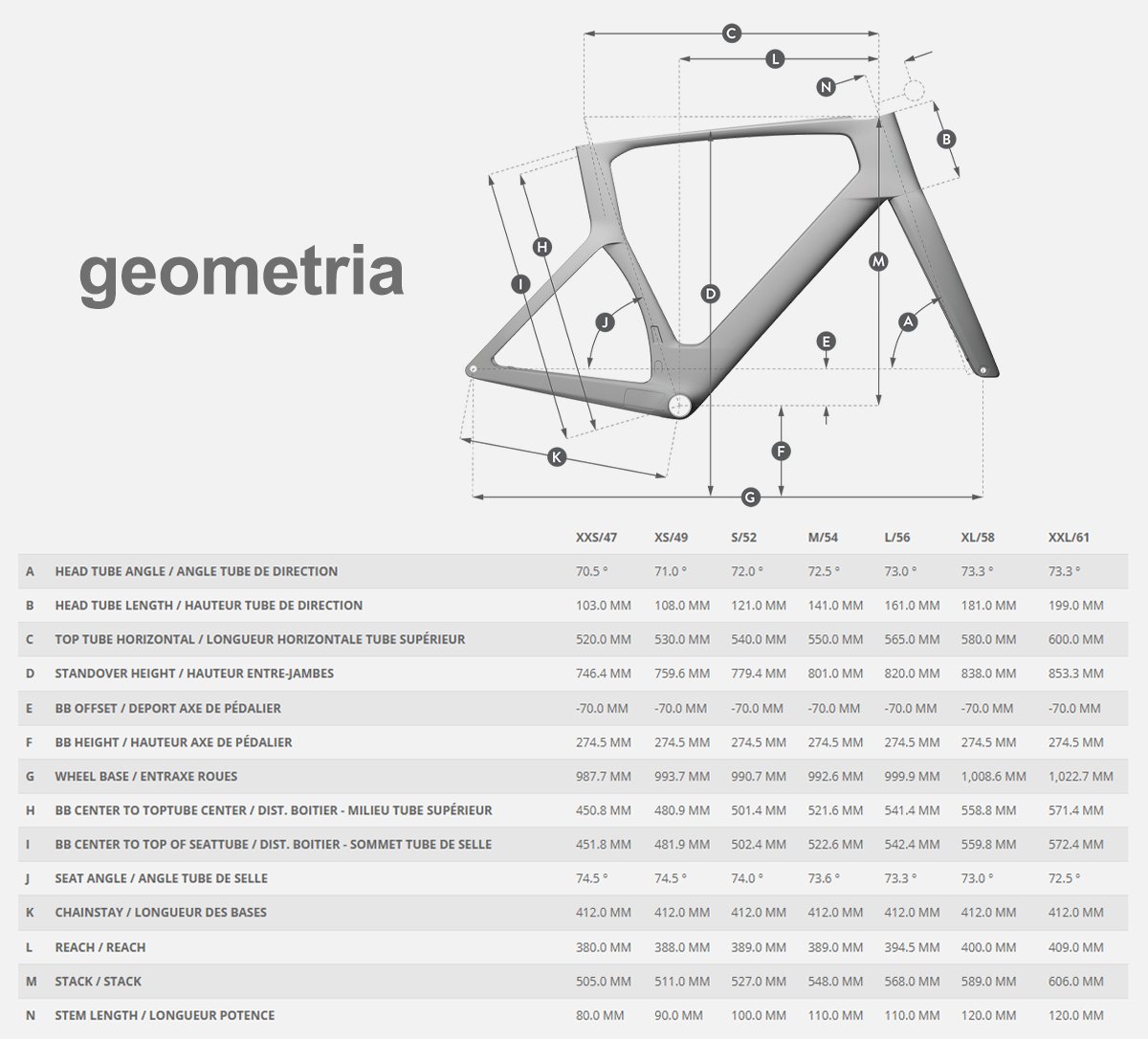Viewport: 1148px width, 1039px height.
Task: Click the M/54 size column header
Action: 823,537
